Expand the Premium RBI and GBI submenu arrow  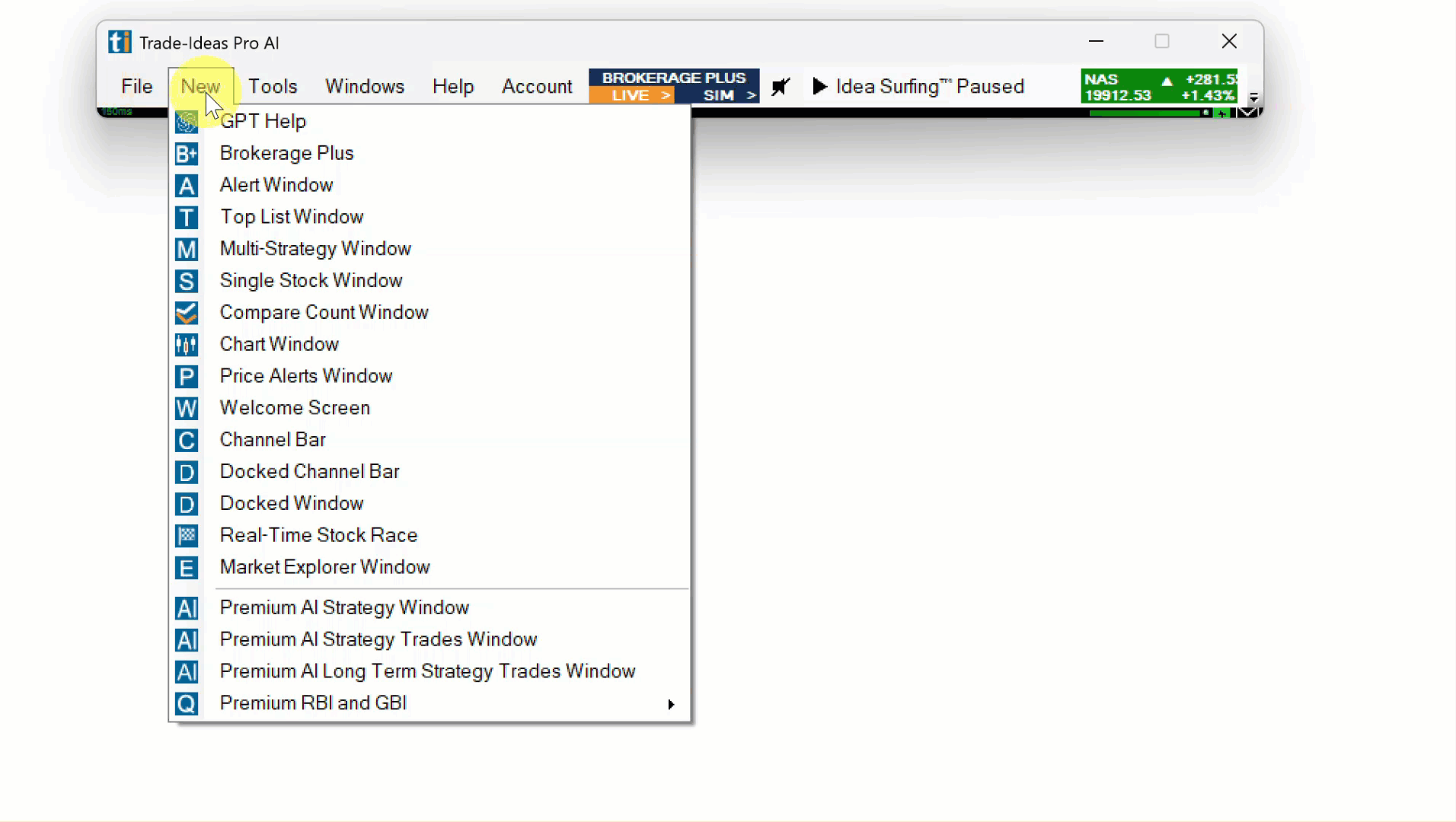671,704
